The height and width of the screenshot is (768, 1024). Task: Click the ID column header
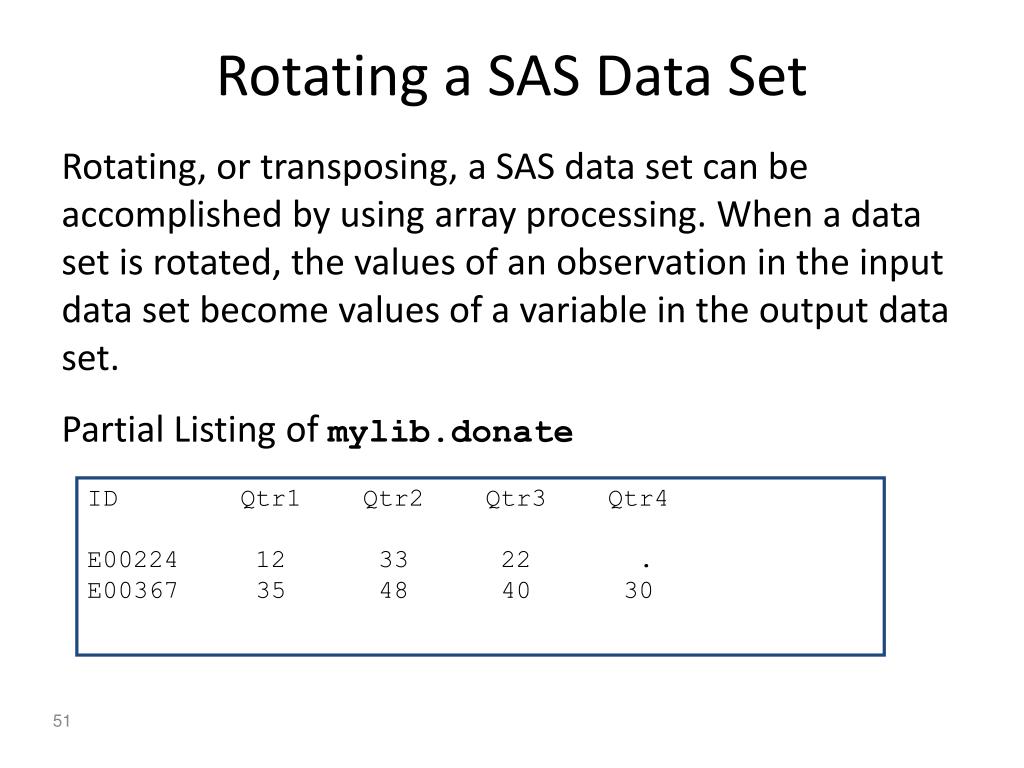tap(103, 499)
